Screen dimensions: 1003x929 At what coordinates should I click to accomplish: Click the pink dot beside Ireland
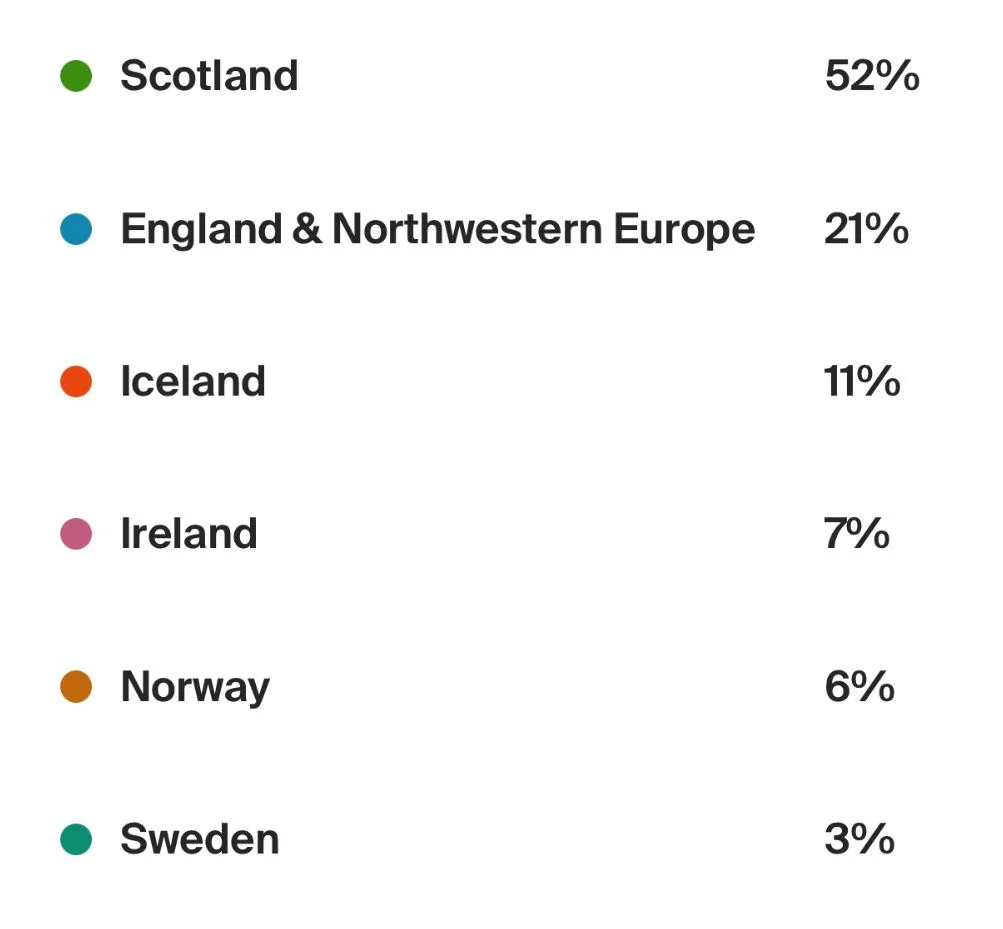(x=76, y=534)
